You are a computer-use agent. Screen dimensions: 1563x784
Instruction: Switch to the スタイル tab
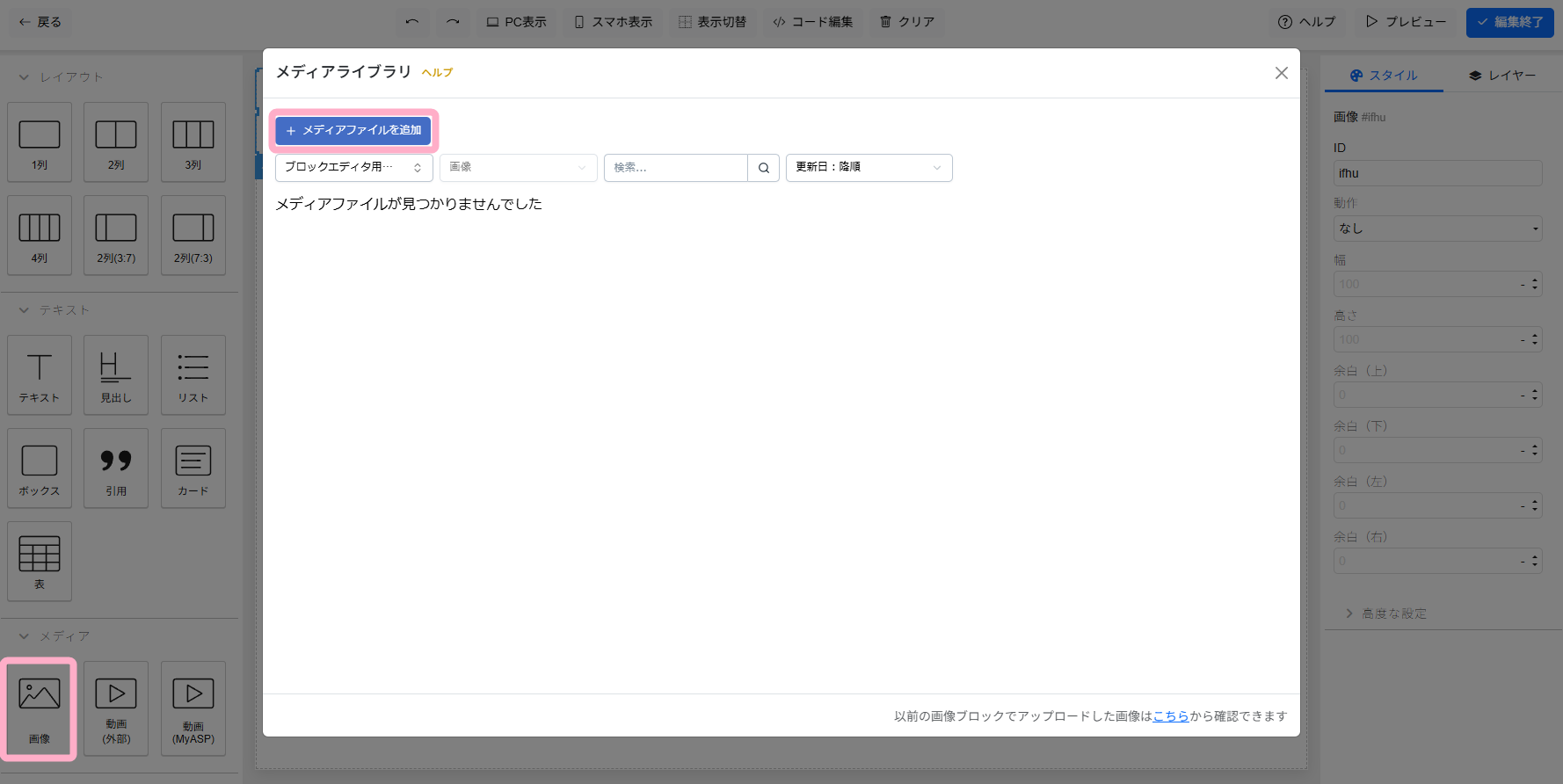(x=1384, y=76)
